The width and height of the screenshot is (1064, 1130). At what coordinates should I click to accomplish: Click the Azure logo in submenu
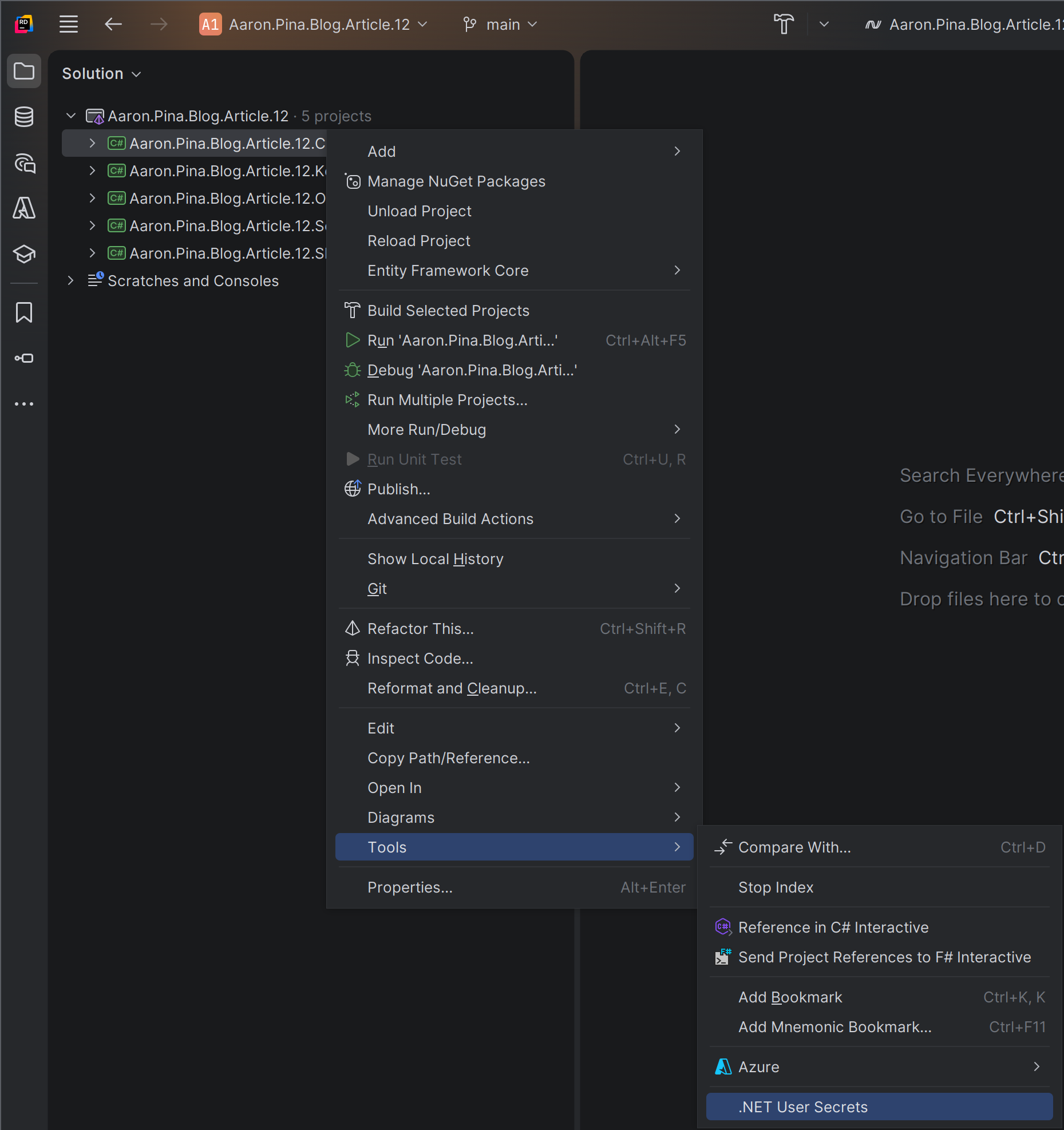tap(723, 1067)
